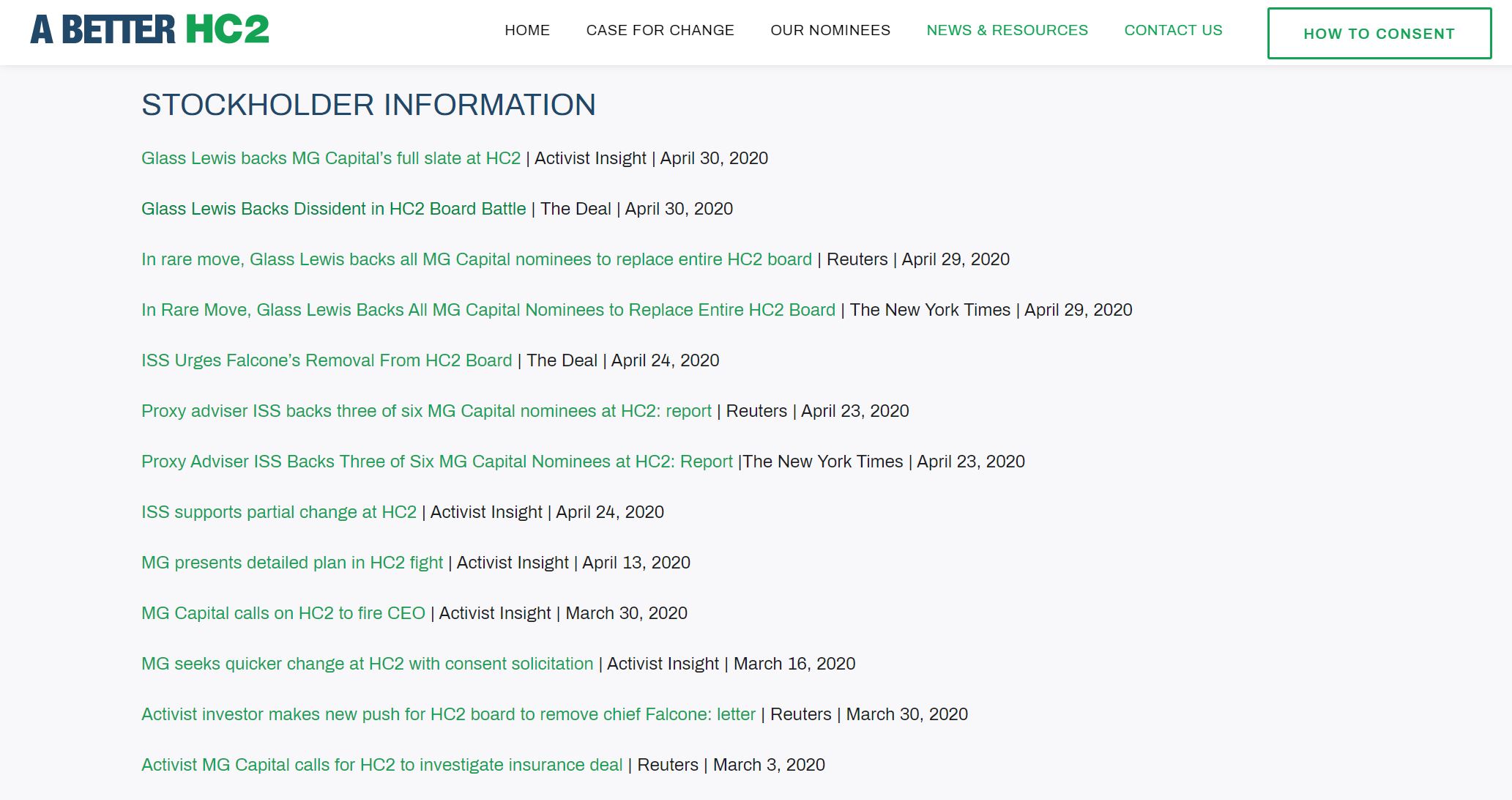Visit 'MG presents detailed plan in HC2 fight'

click(x=291, y=563)
